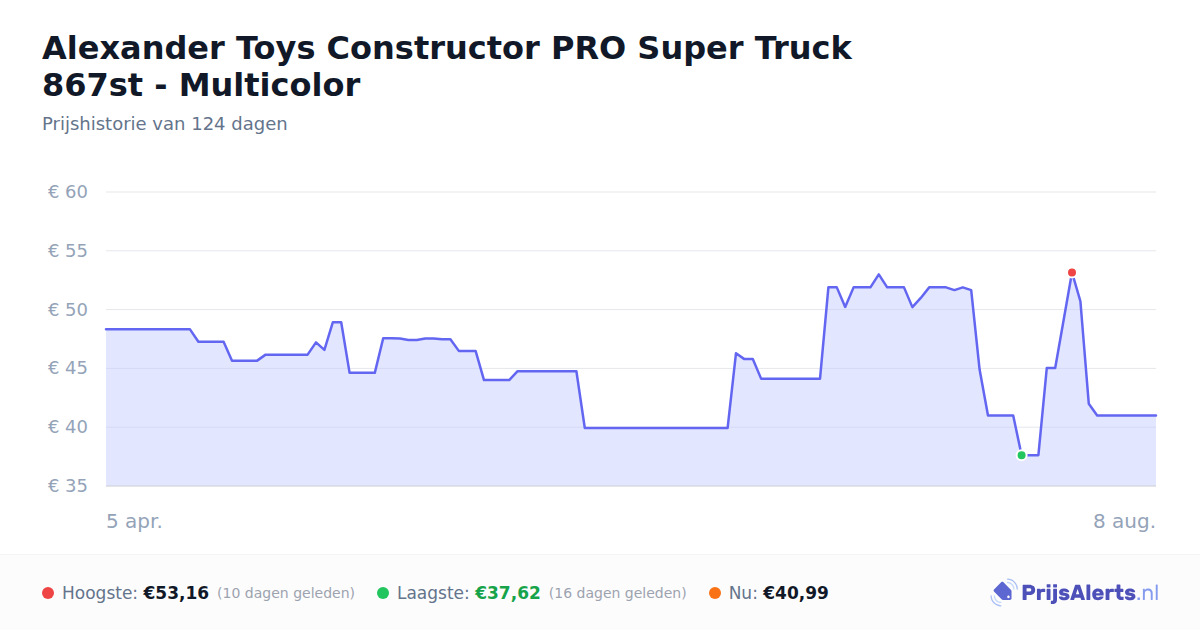
Task: Click the green dot beside Laagste legend
Action: pos(383,593)
